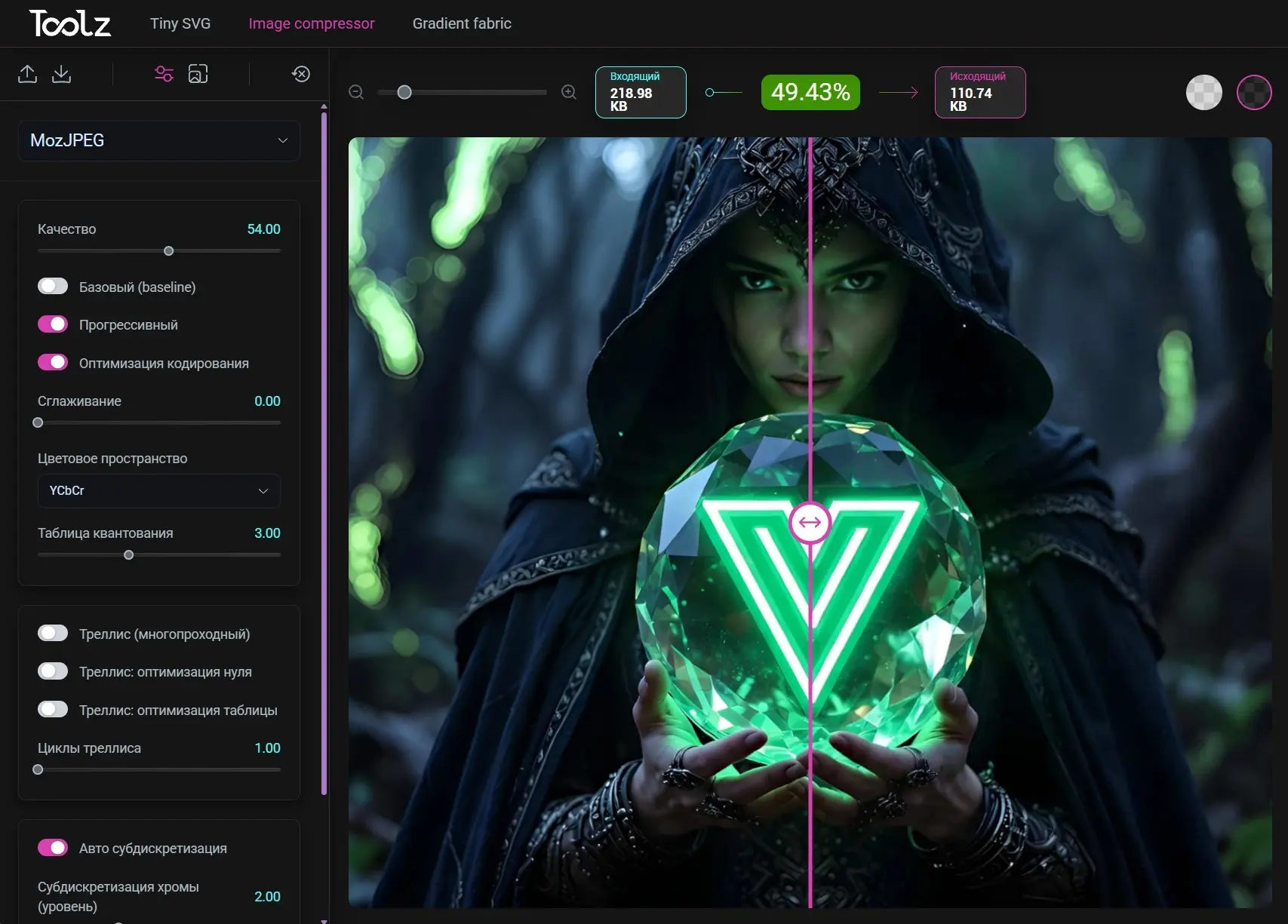Click the download image icon
The image size is (1288, 924).
(x=62, y=74)
